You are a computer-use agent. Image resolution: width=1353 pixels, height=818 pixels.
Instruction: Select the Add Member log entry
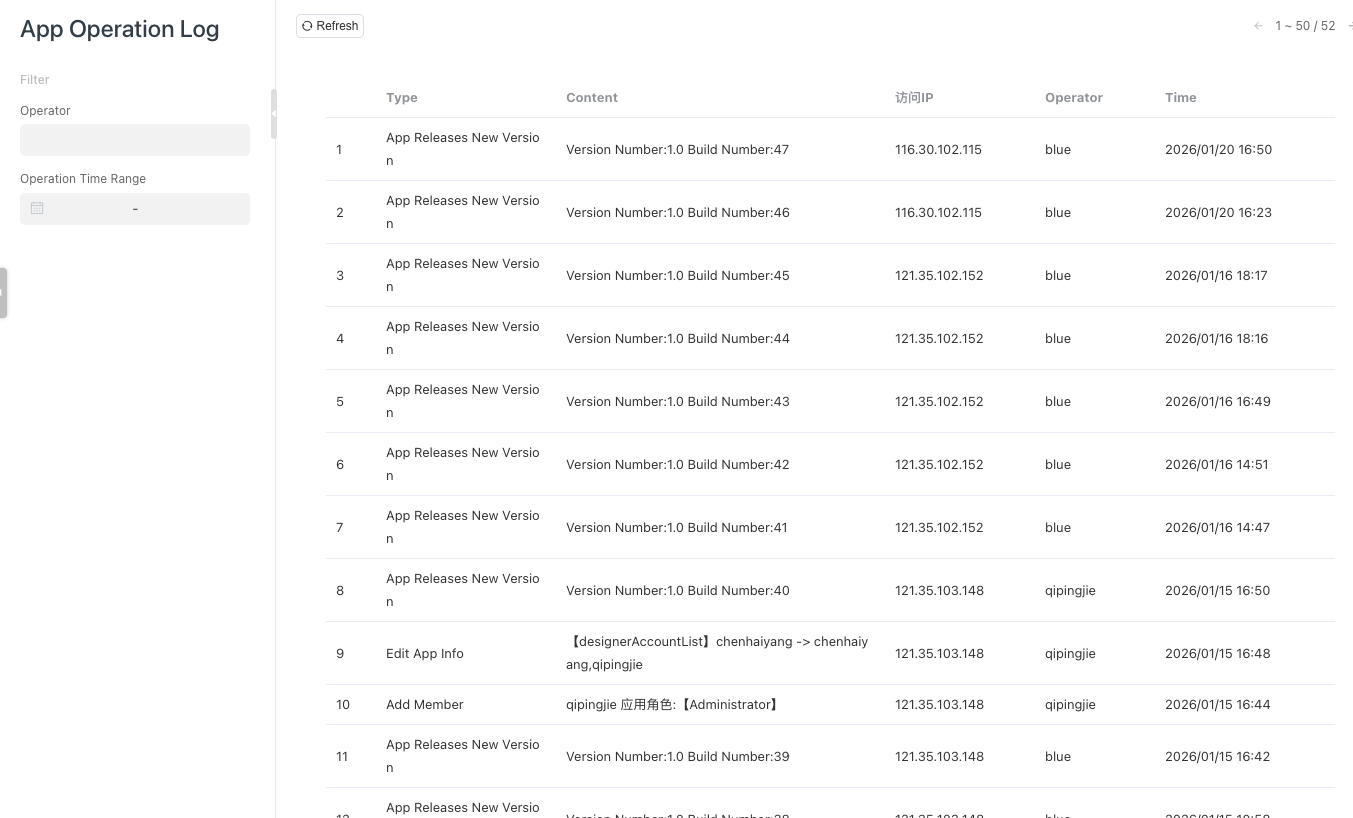pyautogui.click(x=425, y=705)
